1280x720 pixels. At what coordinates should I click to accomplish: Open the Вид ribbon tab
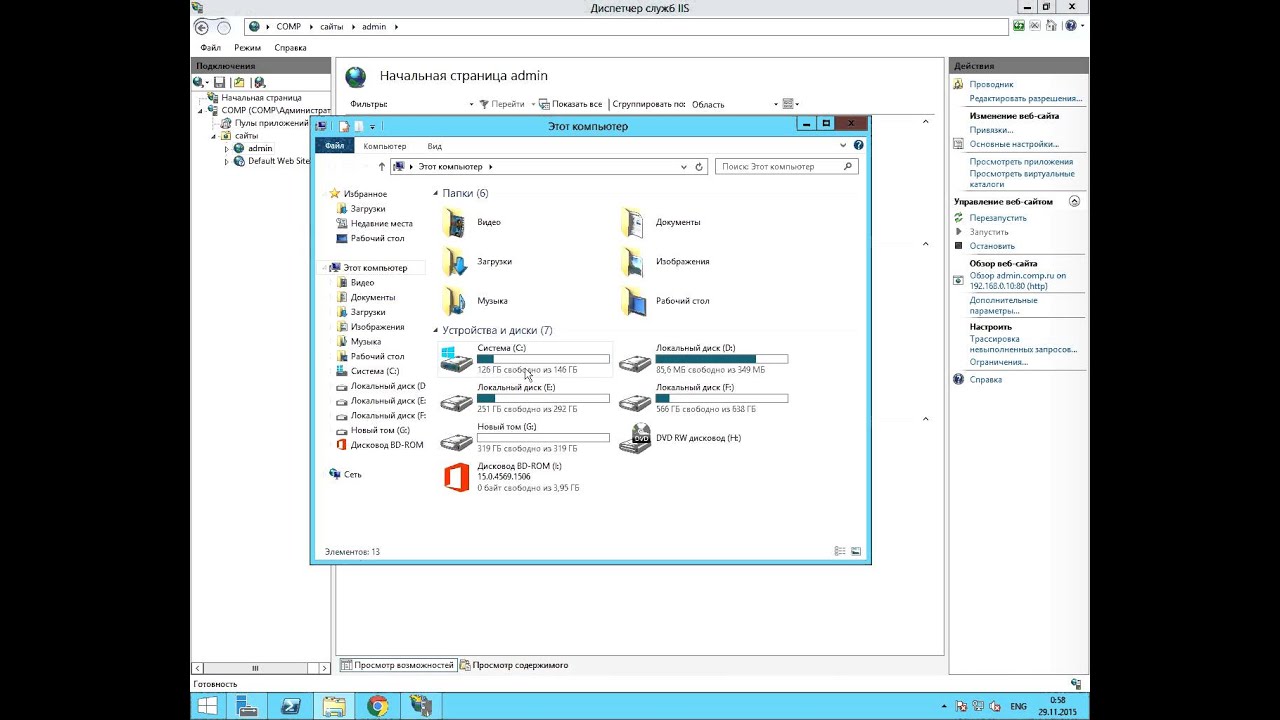(435, 146)
